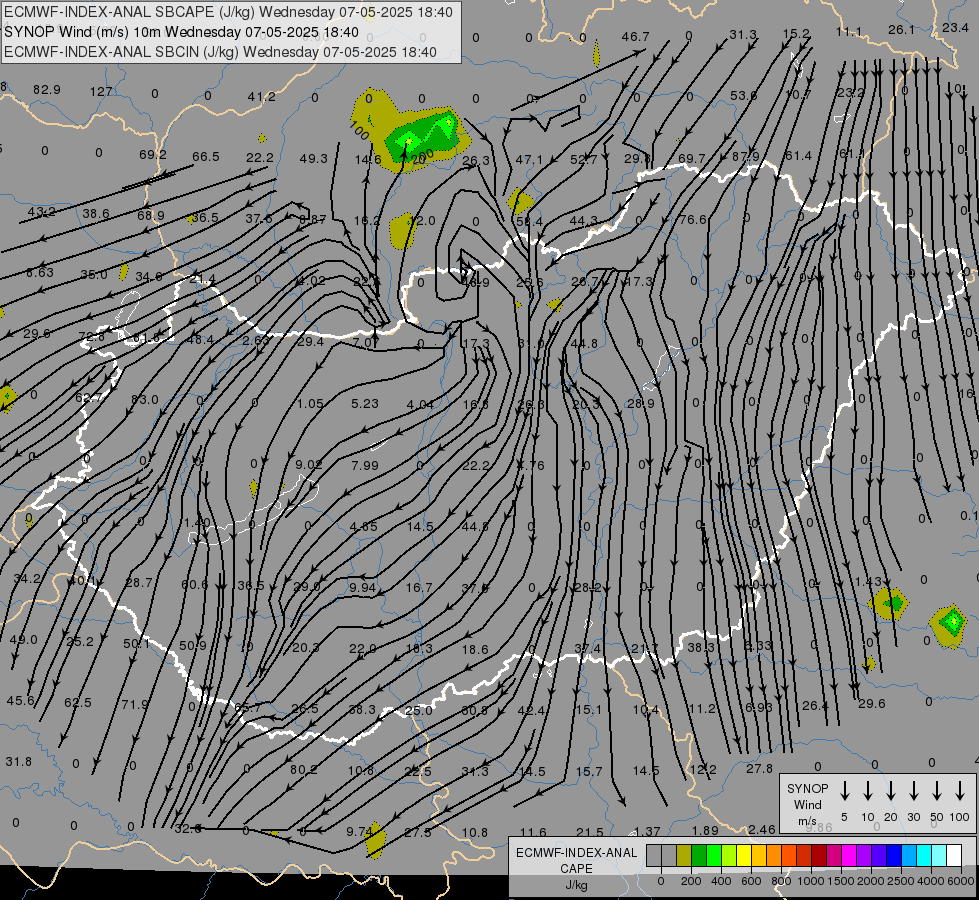The width and height of the screenshot is (979, 900).
Task: Click the 30 m/s wind arrow in legend
Action: point(913,791)
